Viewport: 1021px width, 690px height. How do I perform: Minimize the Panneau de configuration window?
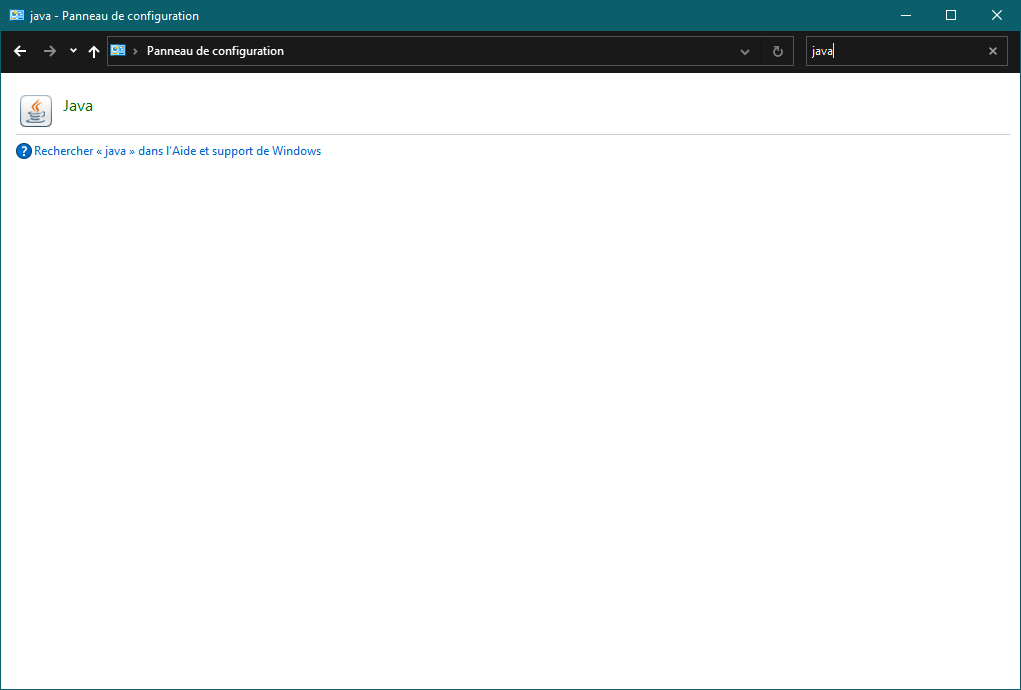pos(906,15)
